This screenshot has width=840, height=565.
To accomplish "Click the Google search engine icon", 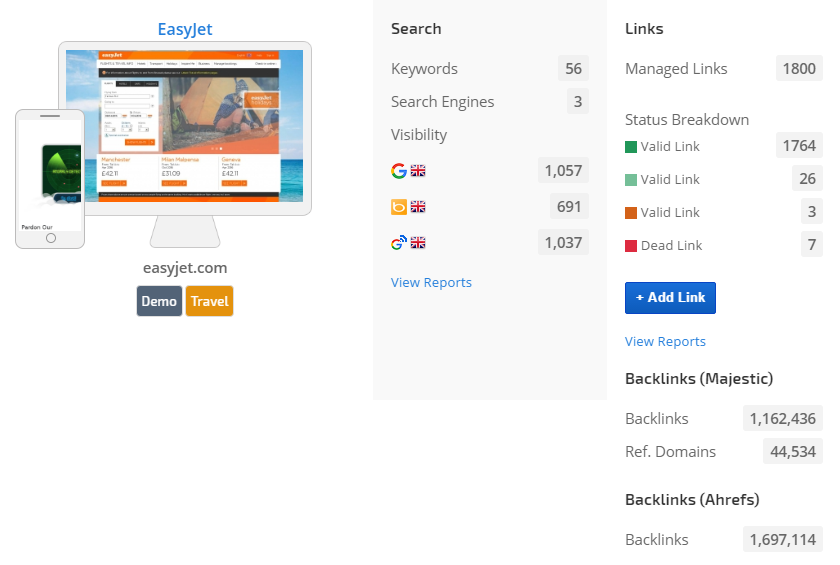I will 399,171.
